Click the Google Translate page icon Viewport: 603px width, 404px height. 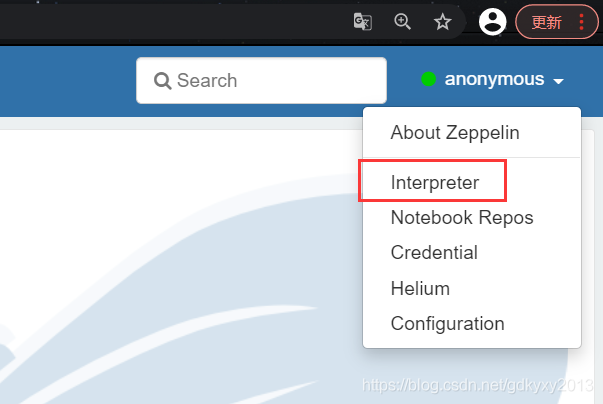363,22
